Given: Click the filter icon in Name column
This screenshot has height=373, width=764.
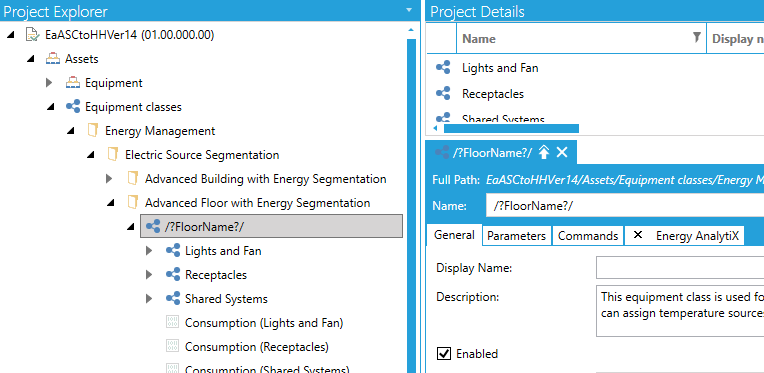Looking at the screenshot, I should click(697, 37).
